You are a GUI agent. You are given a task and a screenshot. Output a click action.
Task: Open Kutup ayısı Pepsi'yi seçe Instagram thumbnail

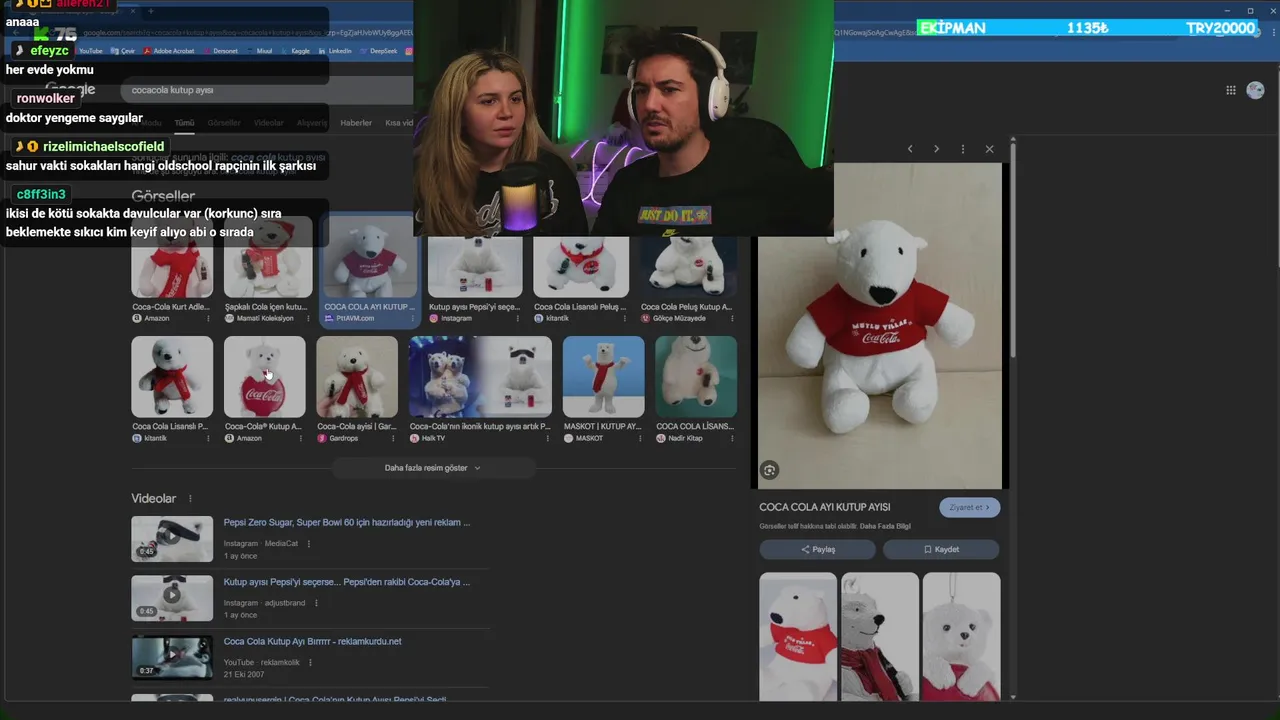[x=475, y=267]
